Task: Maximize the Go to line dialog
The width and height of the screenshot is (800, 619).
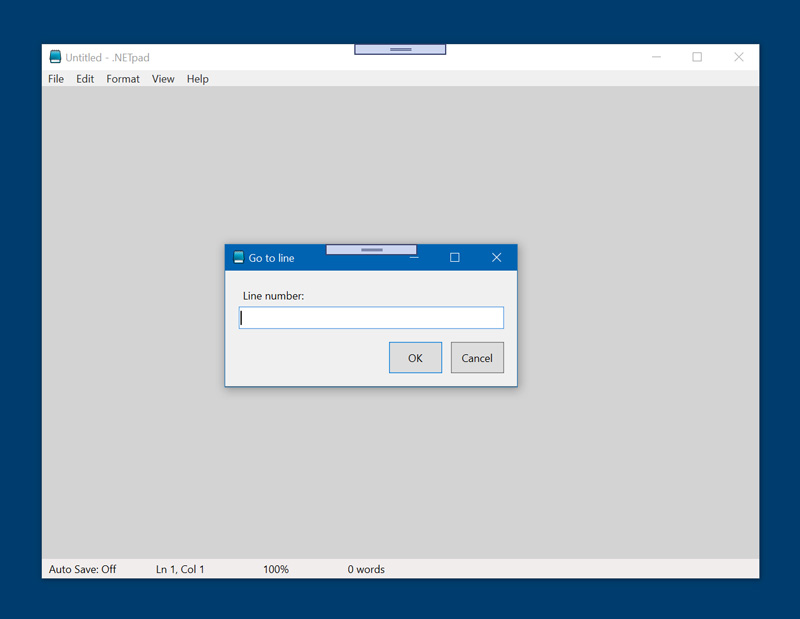Action: coord(454,258)
